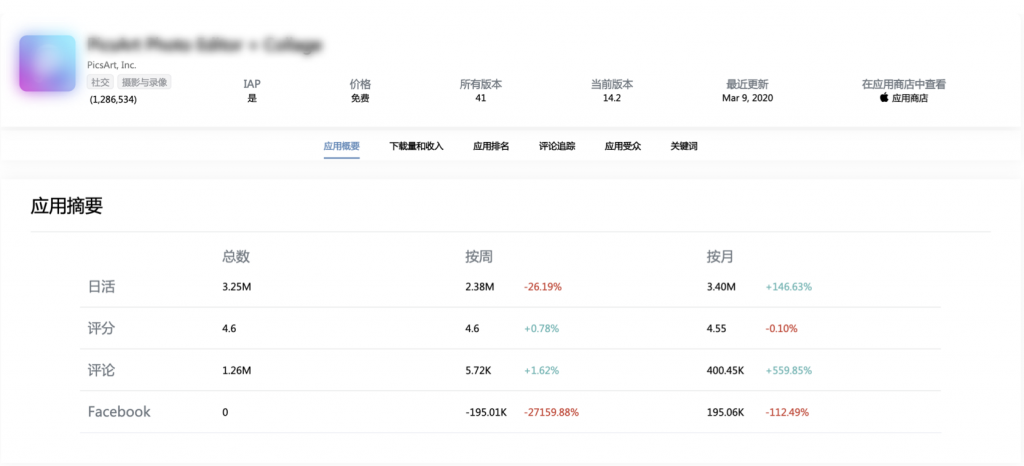Click the 价格 value 免费

point(360,99)
